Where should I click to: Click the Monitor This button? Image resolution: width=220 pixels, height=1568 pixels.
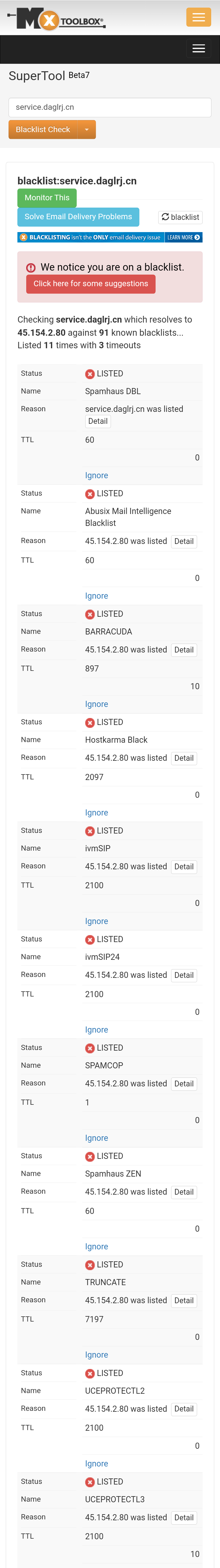click(x=47, y=198)
